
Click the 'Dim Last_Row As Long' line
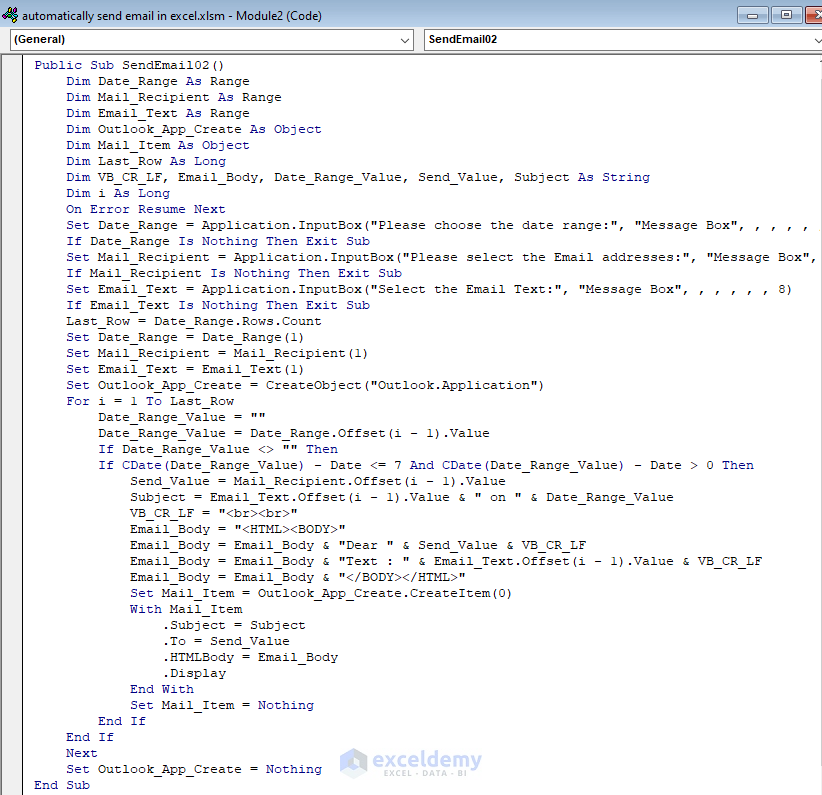pyautogui.click(x=146, y=162)
